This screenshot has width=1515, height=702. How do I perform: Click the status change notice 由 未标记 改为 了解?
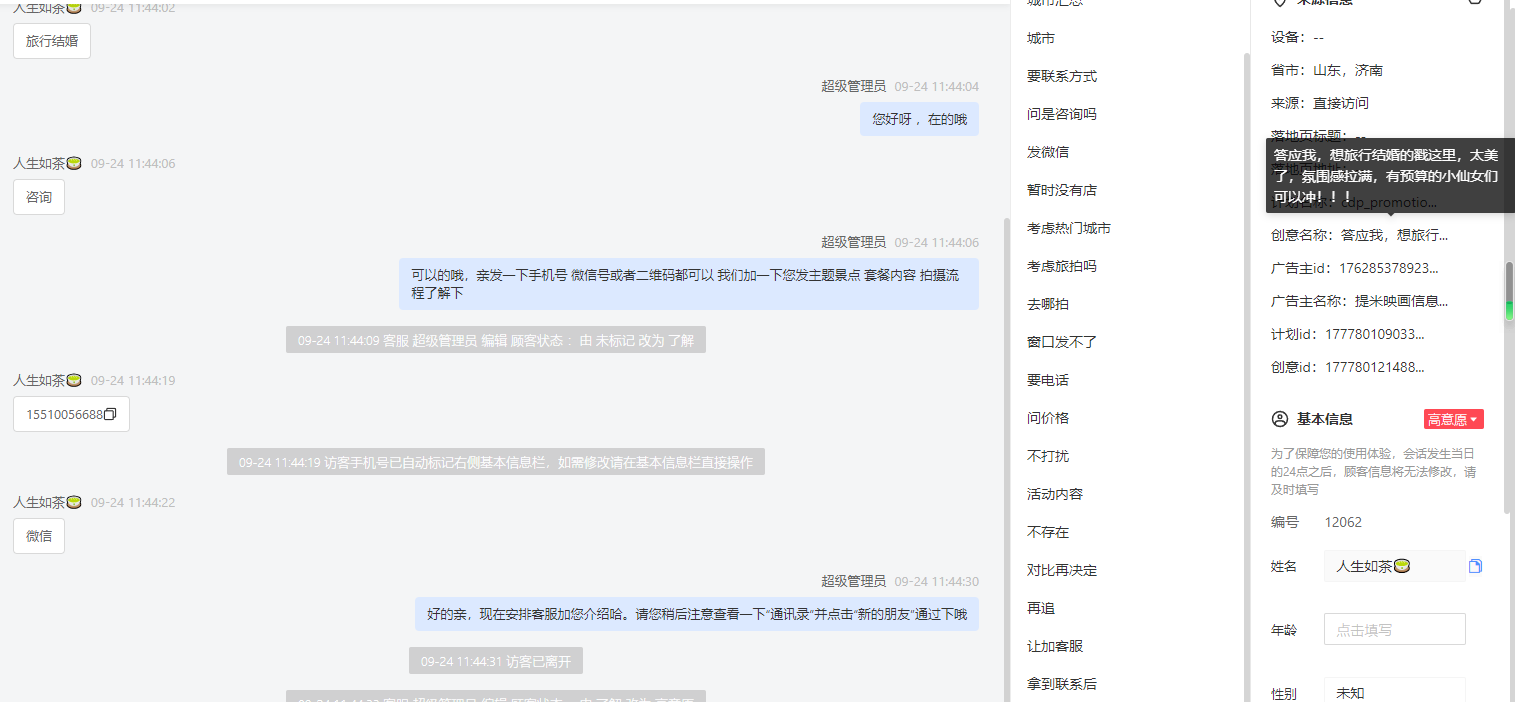496,340
